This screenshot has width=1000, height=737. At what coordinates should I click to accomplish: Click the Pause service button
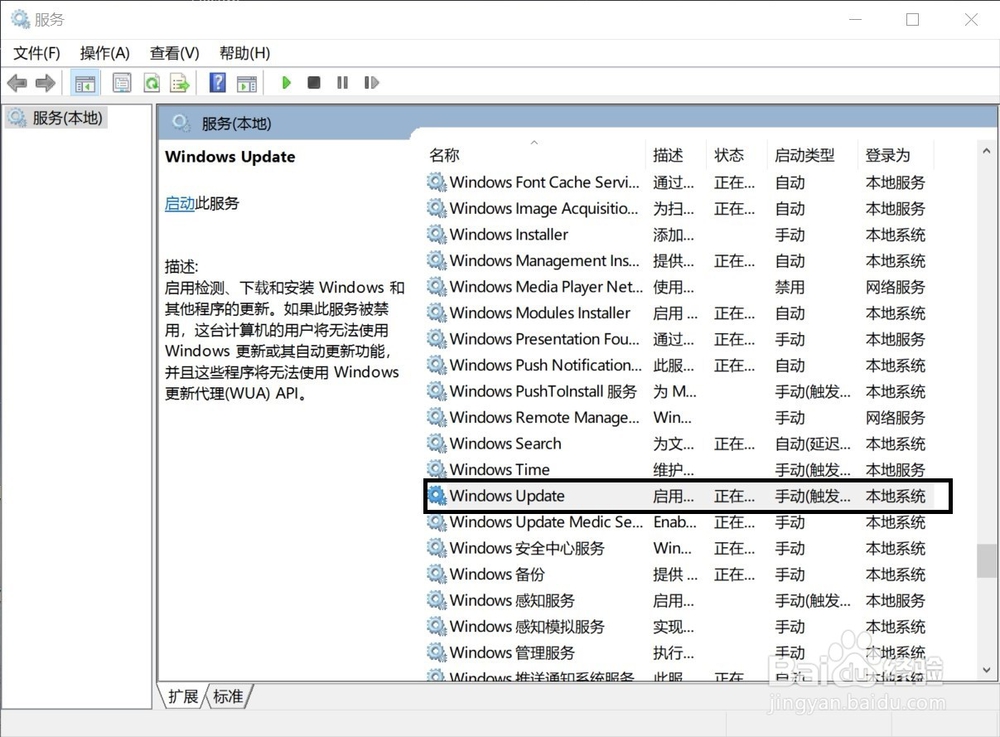click(342, 82)
